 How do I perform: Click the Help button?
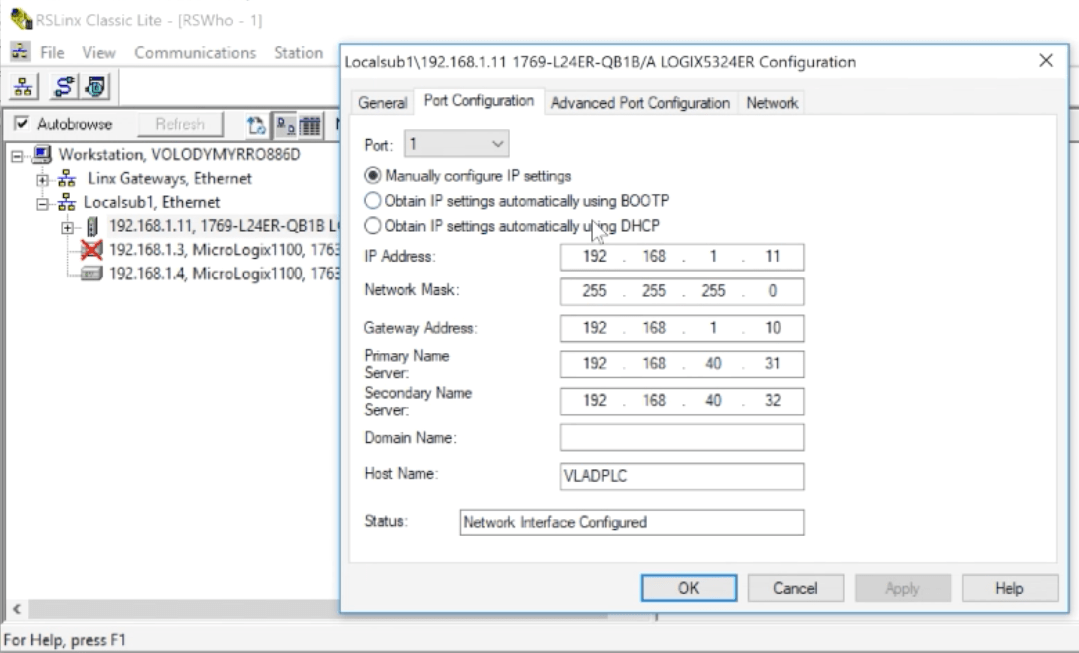coord(1009,588)
